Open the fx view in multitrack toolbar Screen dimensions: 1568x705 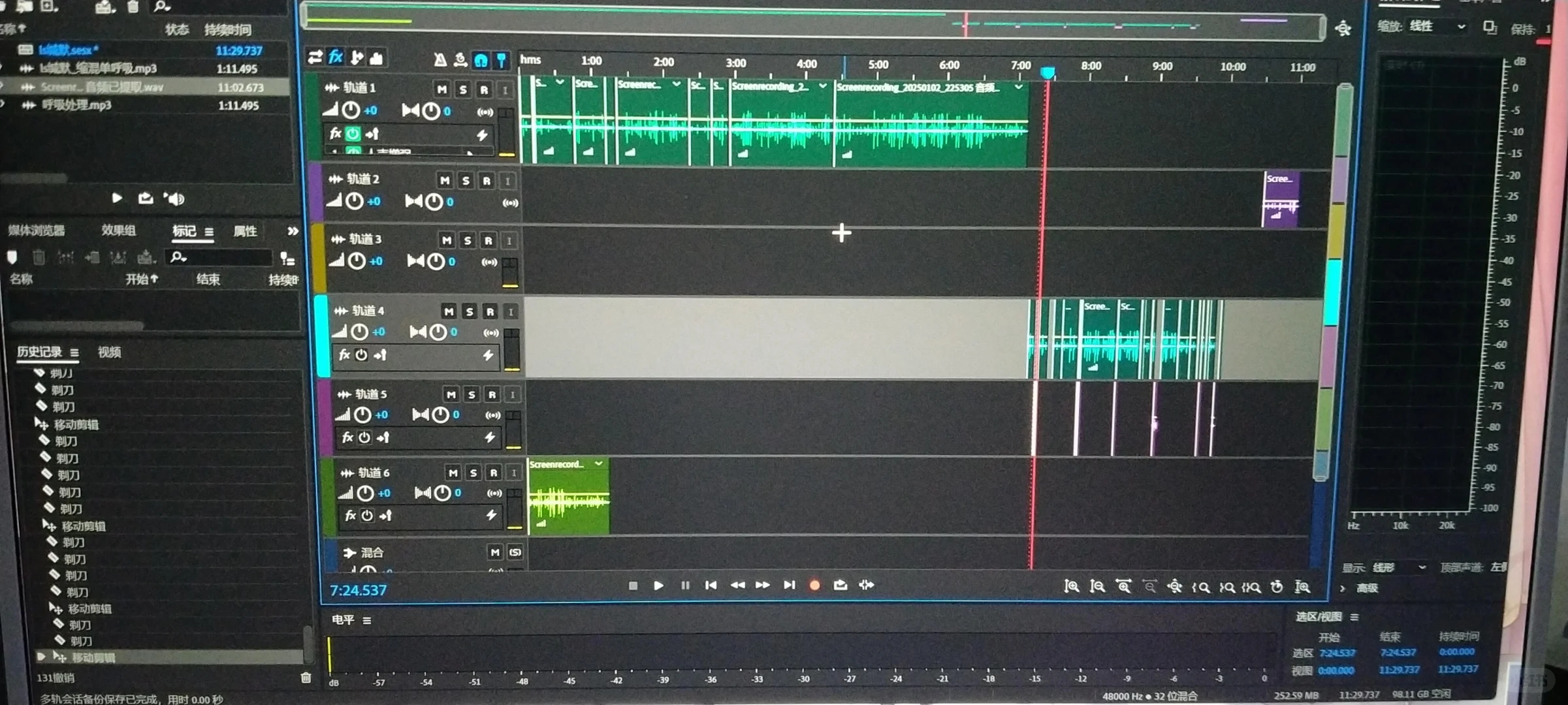pyautogui.click(x=336, y=57)
